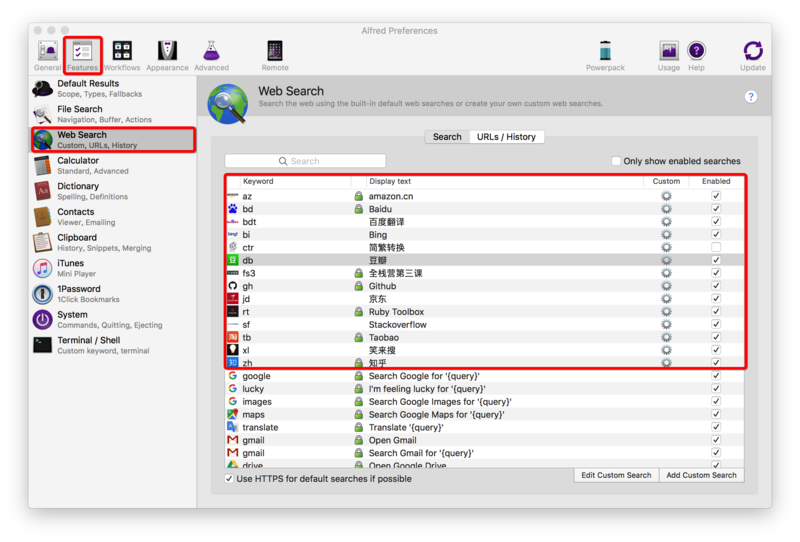Click custom gear for 京东 jd row

[x=666, y=299]
